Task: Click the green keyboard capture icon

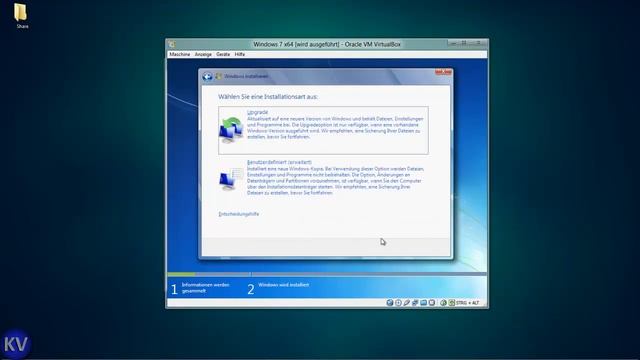Action: coord(452,303)
